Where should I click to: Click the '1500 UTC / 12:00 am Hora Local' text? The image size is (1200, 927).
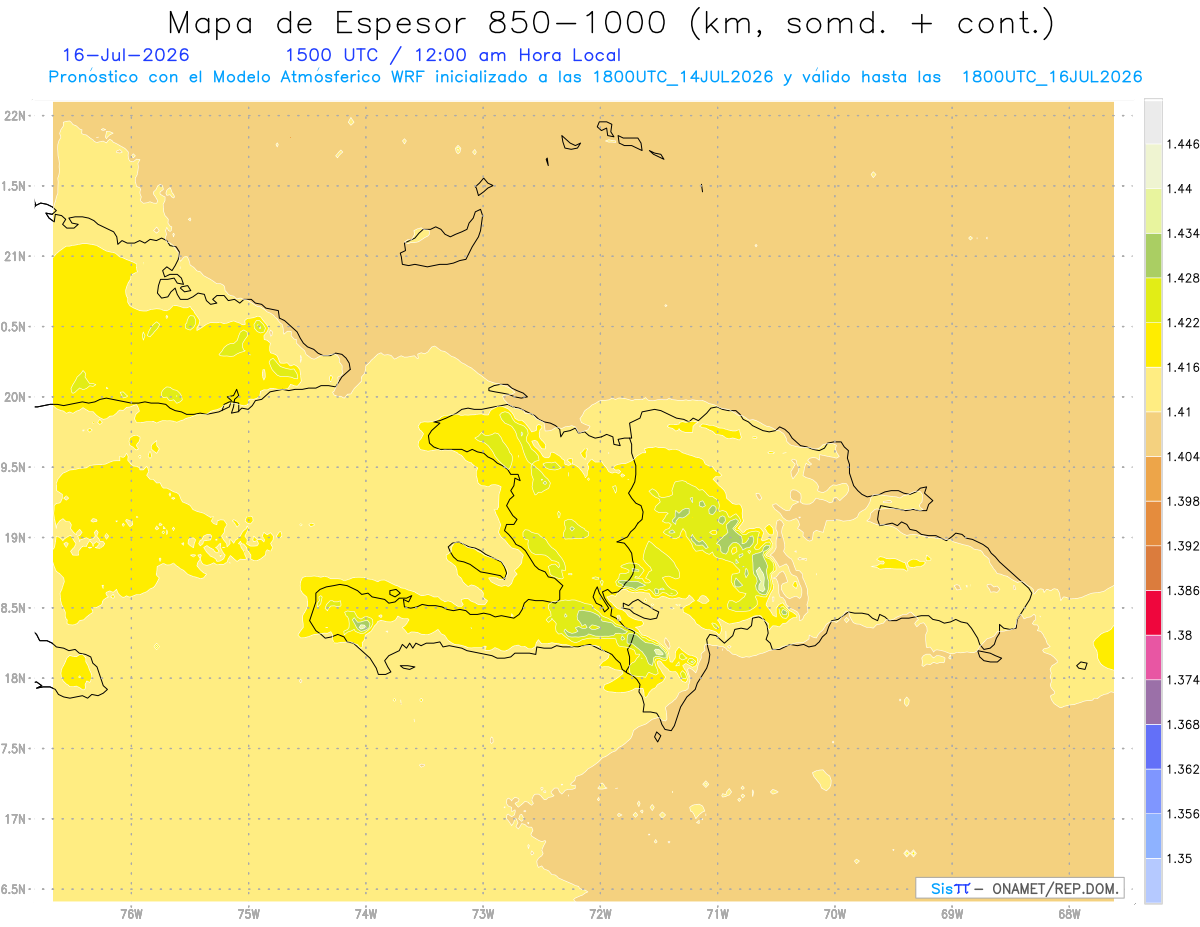[x=453, y=55]
